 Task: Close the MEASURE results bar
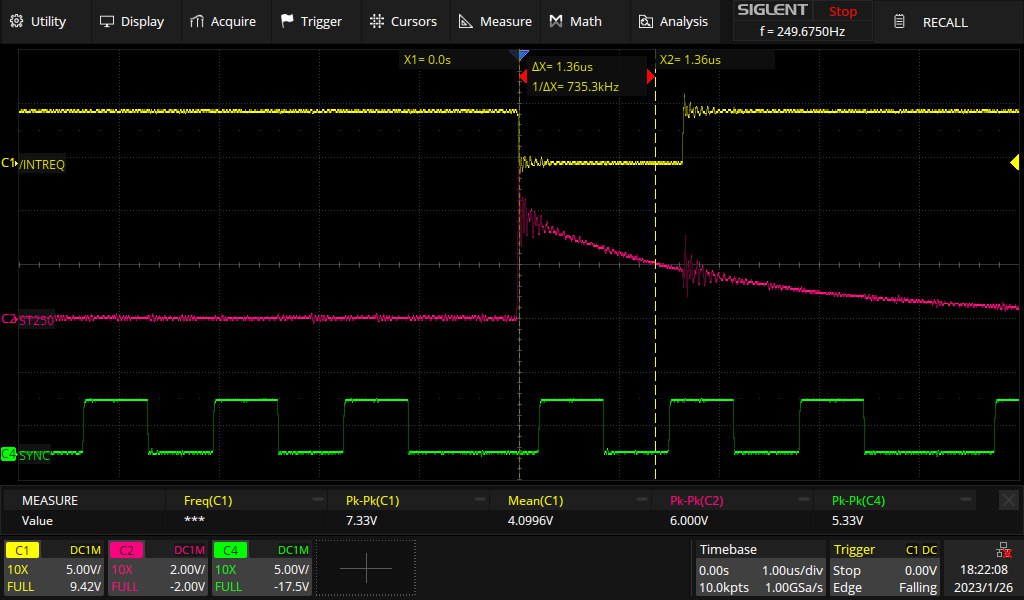1007,499
